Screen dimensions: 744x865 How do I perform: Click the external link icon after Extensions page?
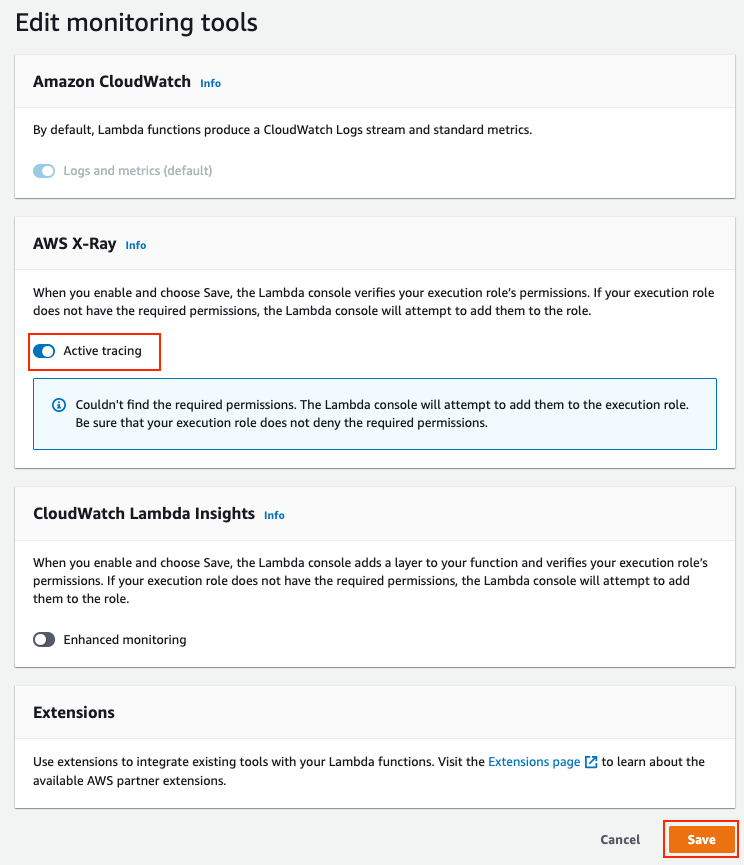(591, 762)
